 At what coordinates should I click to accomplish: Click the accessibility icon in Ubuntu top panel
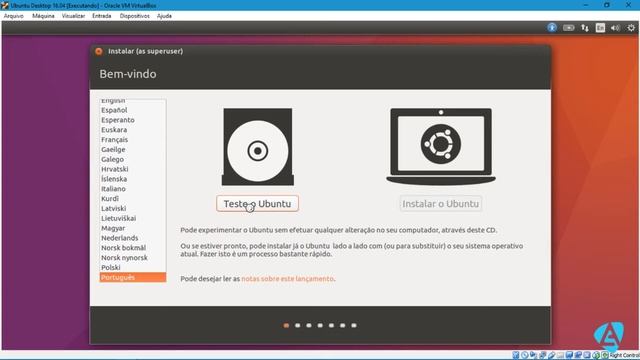point(552,28)
